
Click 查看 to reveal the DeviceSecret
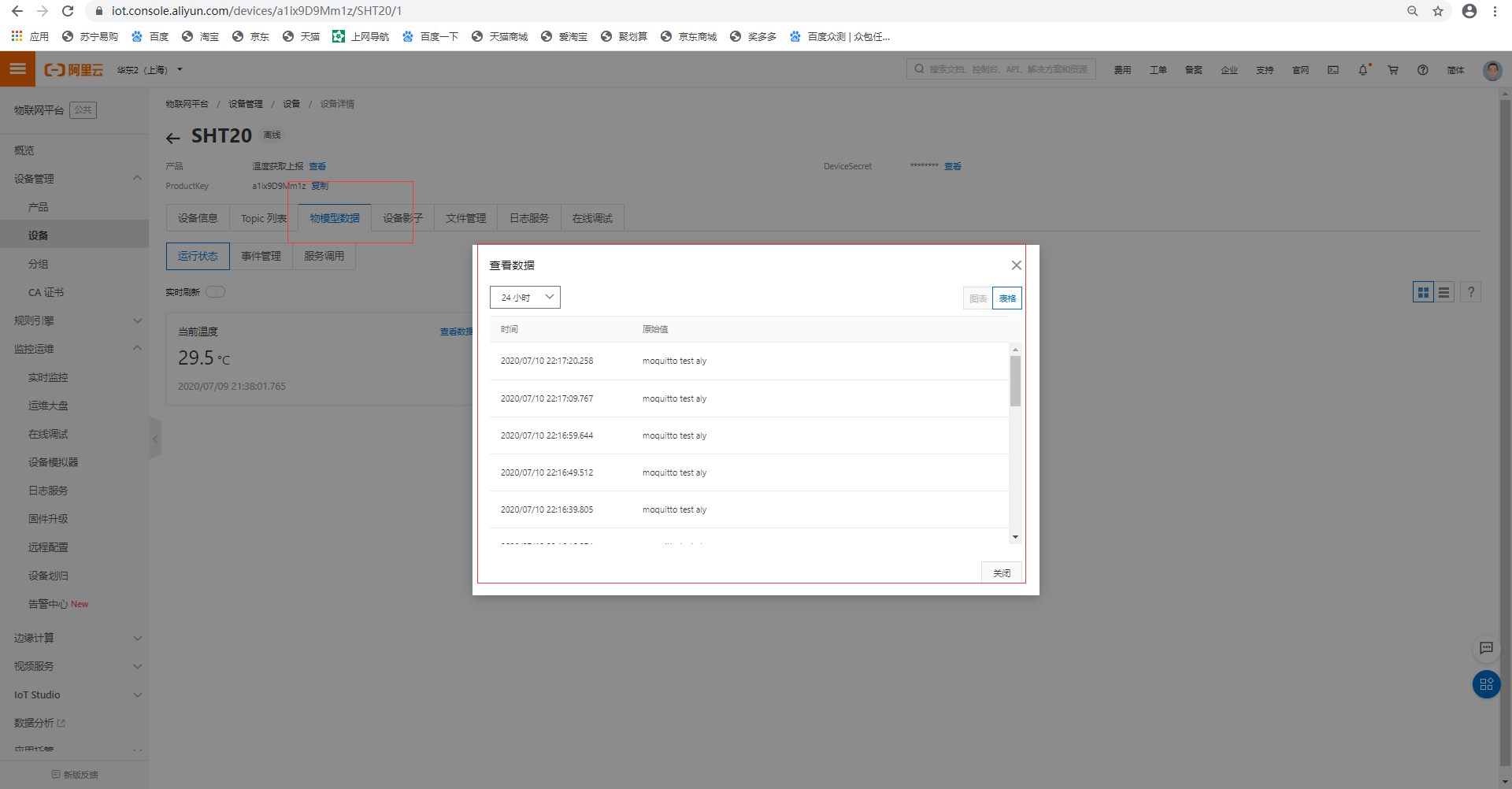[x=952, y=166]
